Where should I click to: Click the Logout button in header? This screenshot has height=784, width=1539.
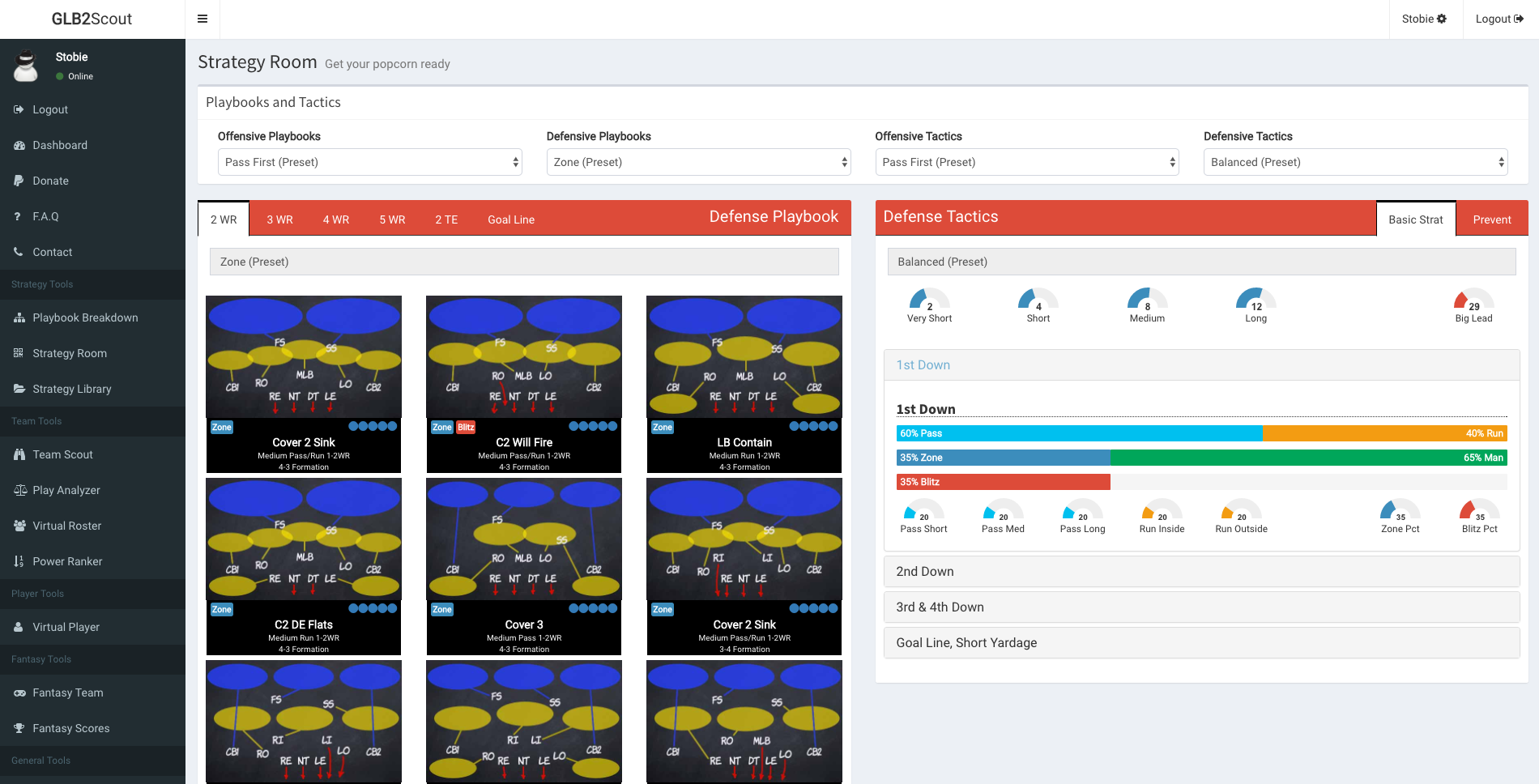(1499, 19)
